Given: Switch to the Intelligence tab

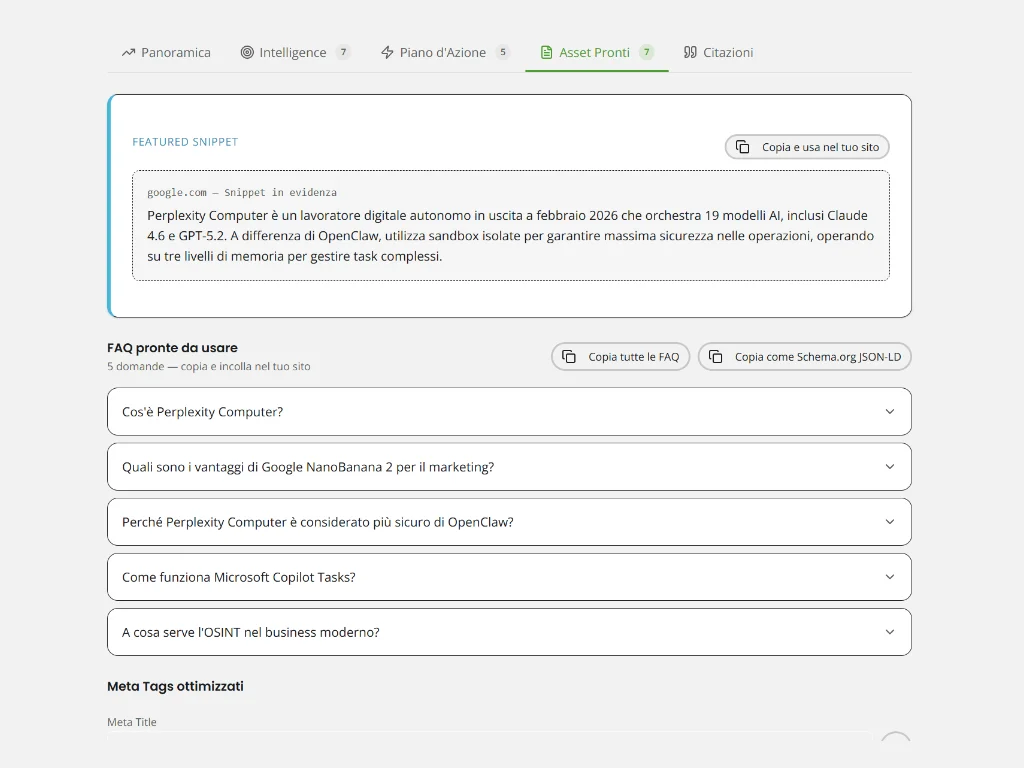Looking at the screenshot, I should coord(295,52).
